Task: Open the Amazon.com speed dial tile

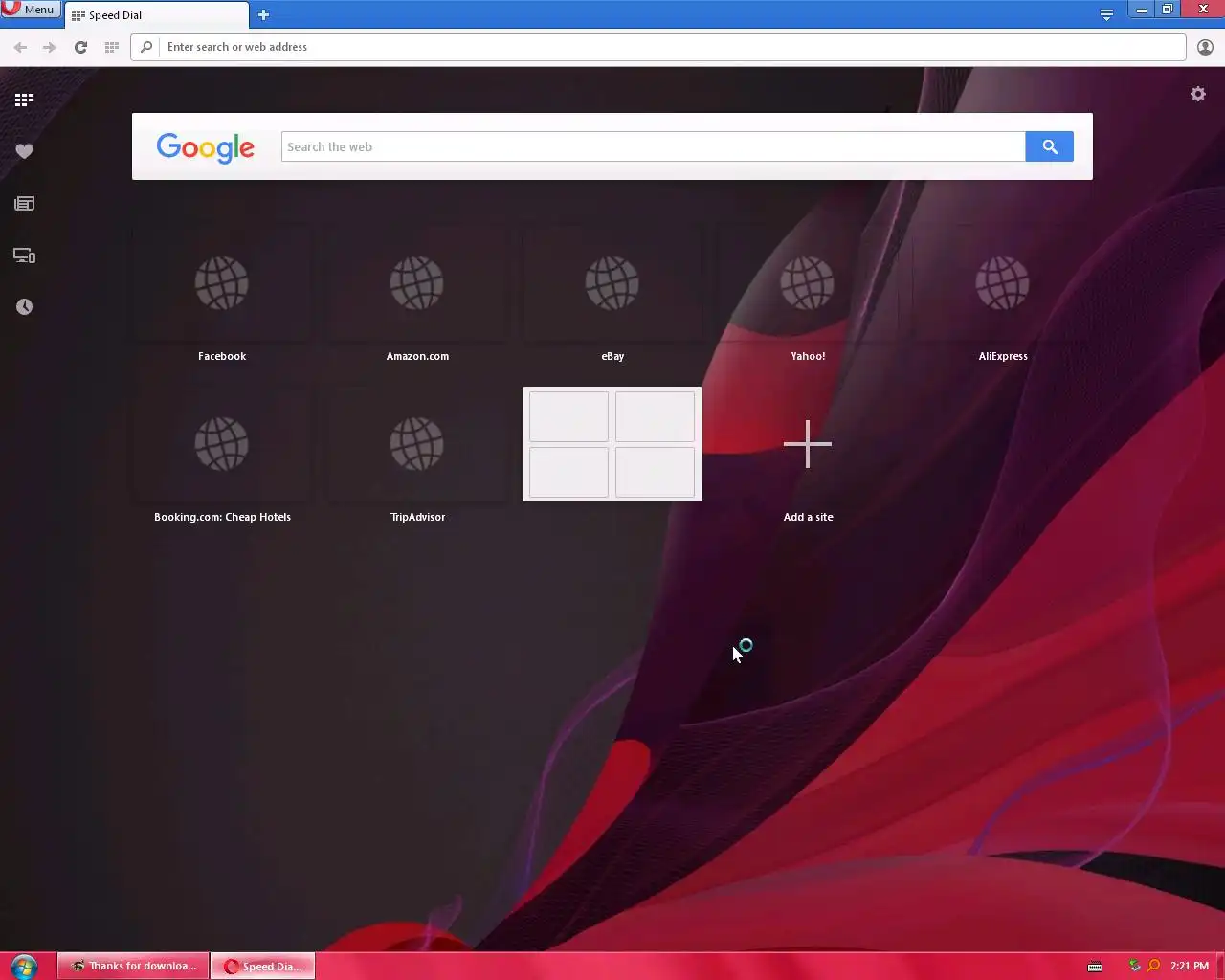Action: (x=417, y=283)
